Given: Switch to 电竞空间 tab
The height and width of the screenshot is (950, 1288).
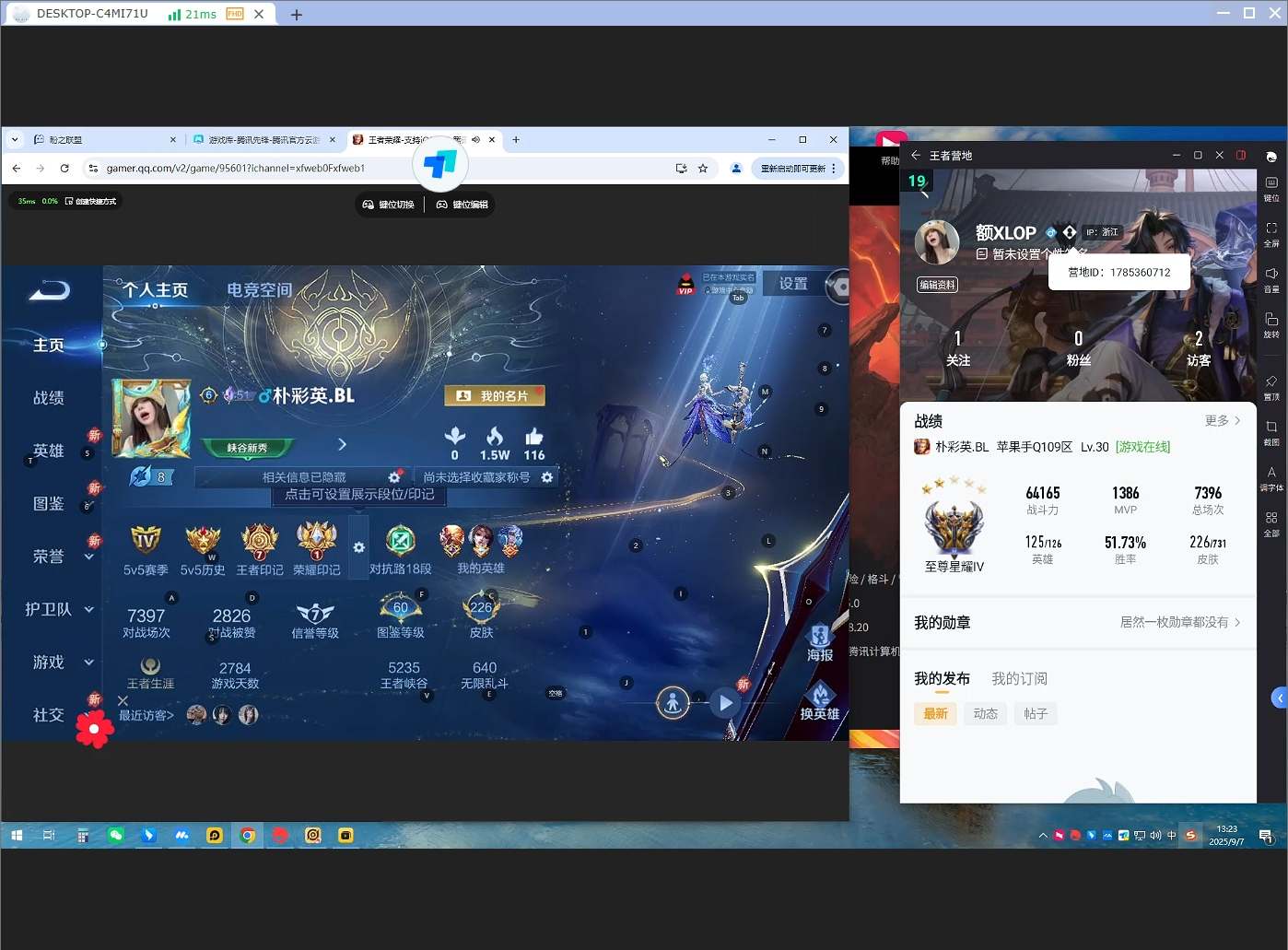Looking at the screenshot, I should point(260,289).
